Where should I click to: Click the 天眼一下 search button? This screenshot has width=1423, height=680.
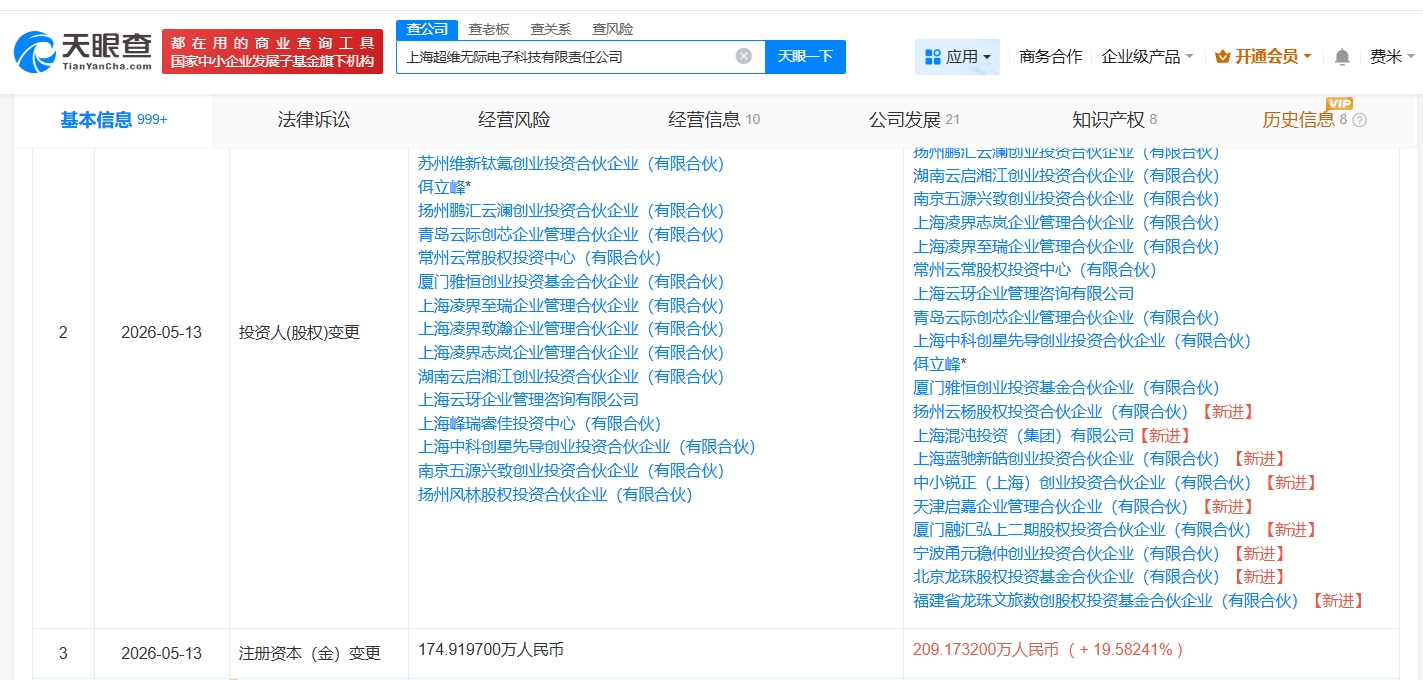coord(805,57)
